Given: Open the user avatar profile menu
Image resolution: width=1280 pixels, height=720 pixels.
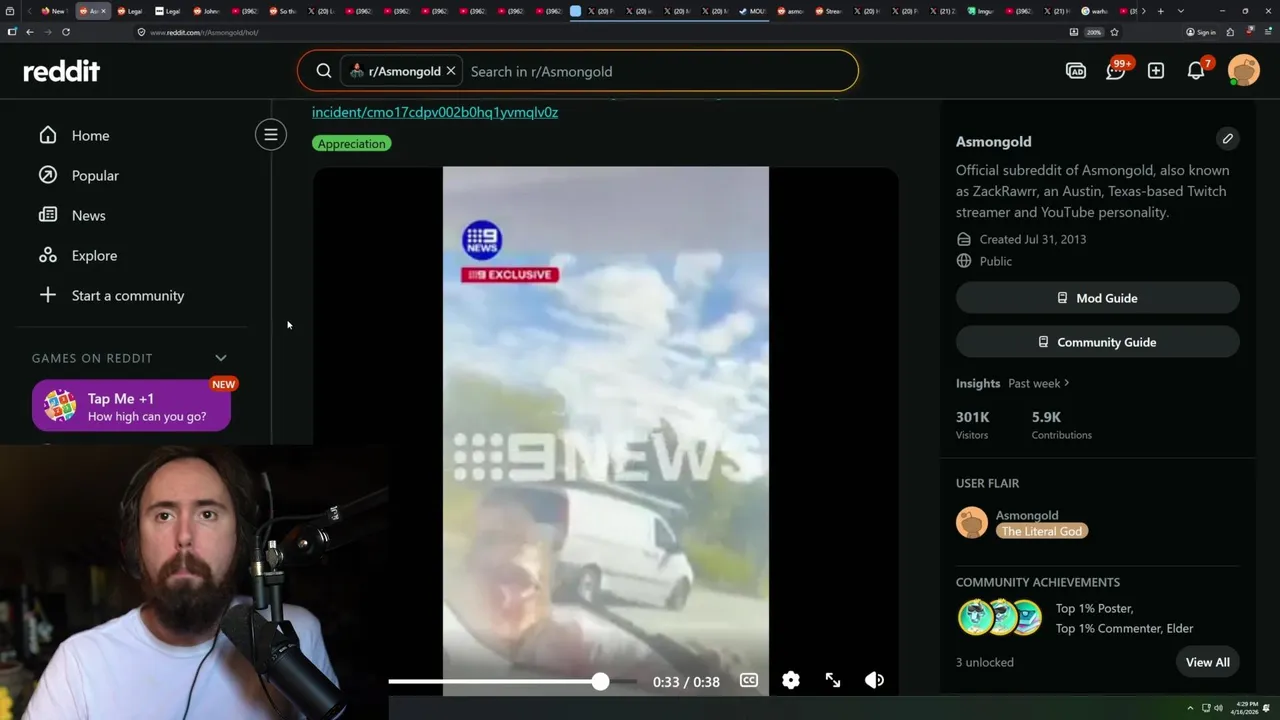Looking at the screenshot, I should pos(1244,71).
